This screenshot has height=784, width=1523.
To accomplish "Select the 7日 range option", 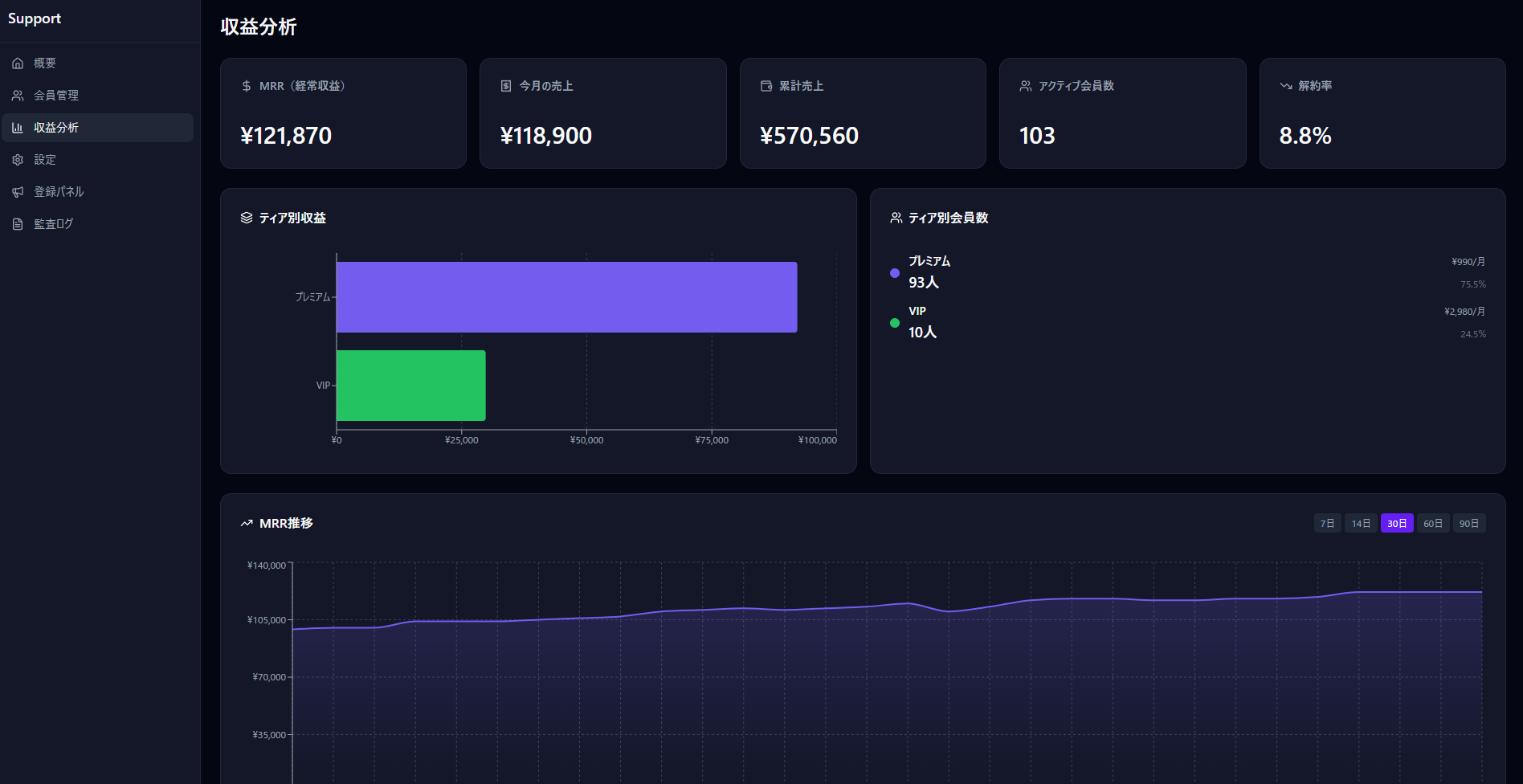I will point(1327,524).
